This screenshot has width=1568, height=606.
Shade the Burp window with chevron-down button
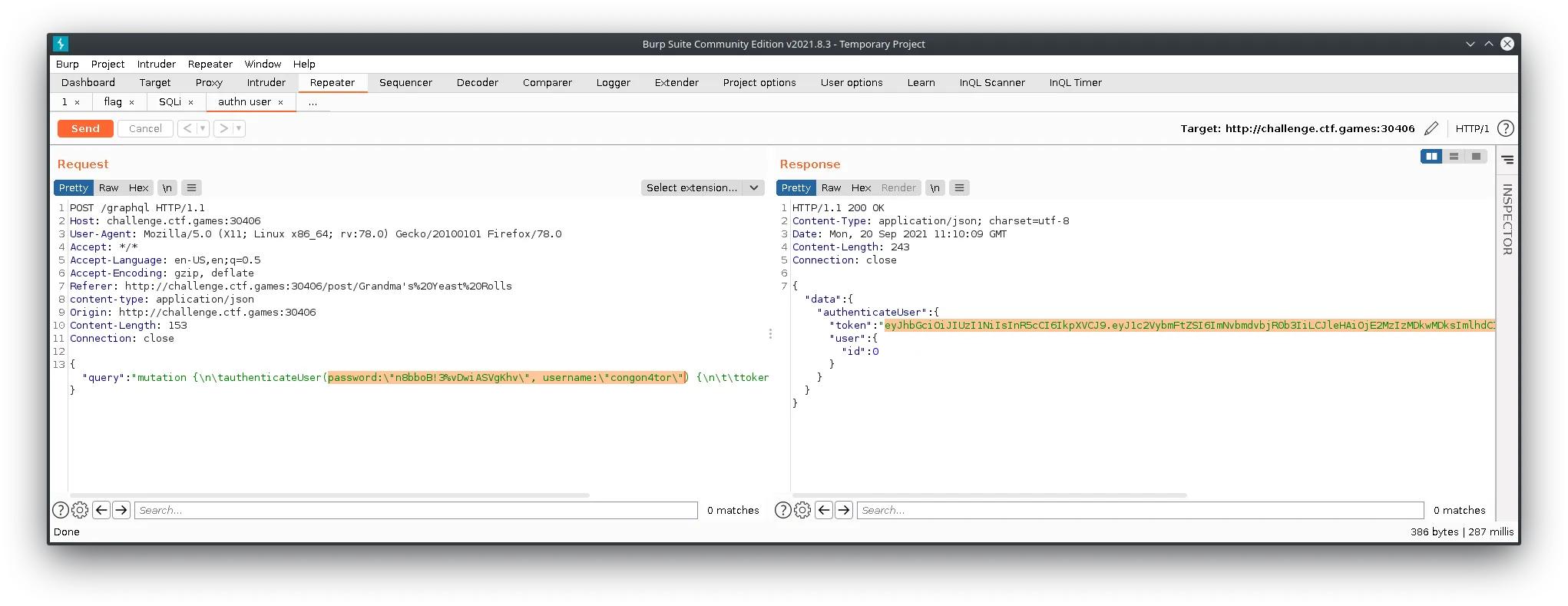[1470, 44]
